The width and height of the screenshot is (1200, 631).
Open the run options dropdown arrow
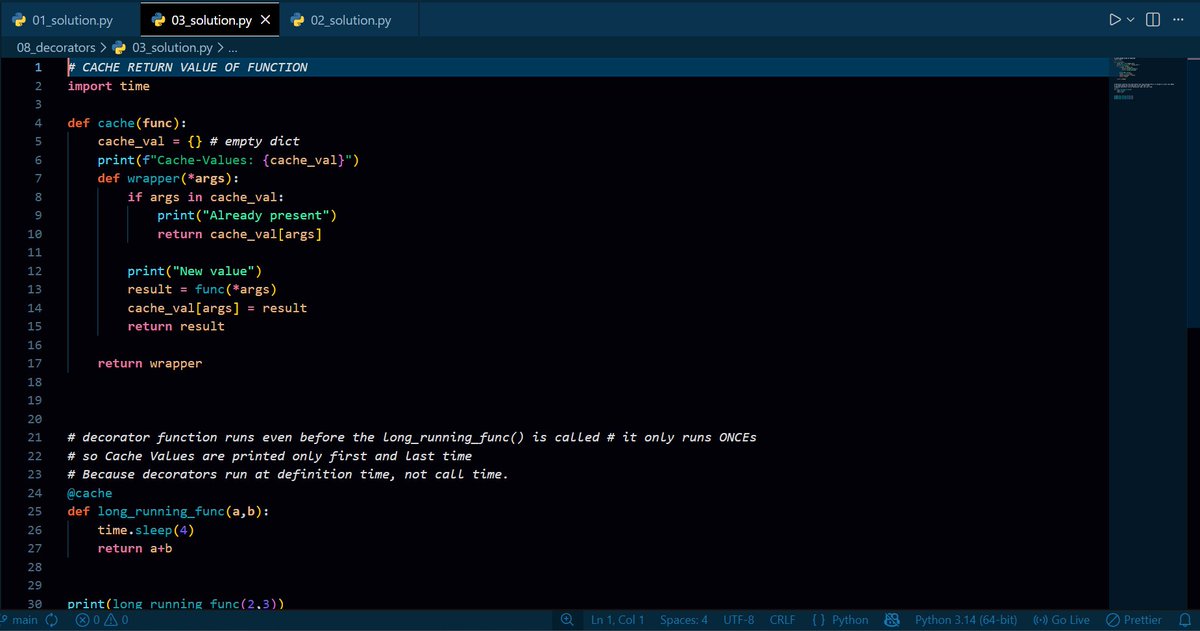1131,20
